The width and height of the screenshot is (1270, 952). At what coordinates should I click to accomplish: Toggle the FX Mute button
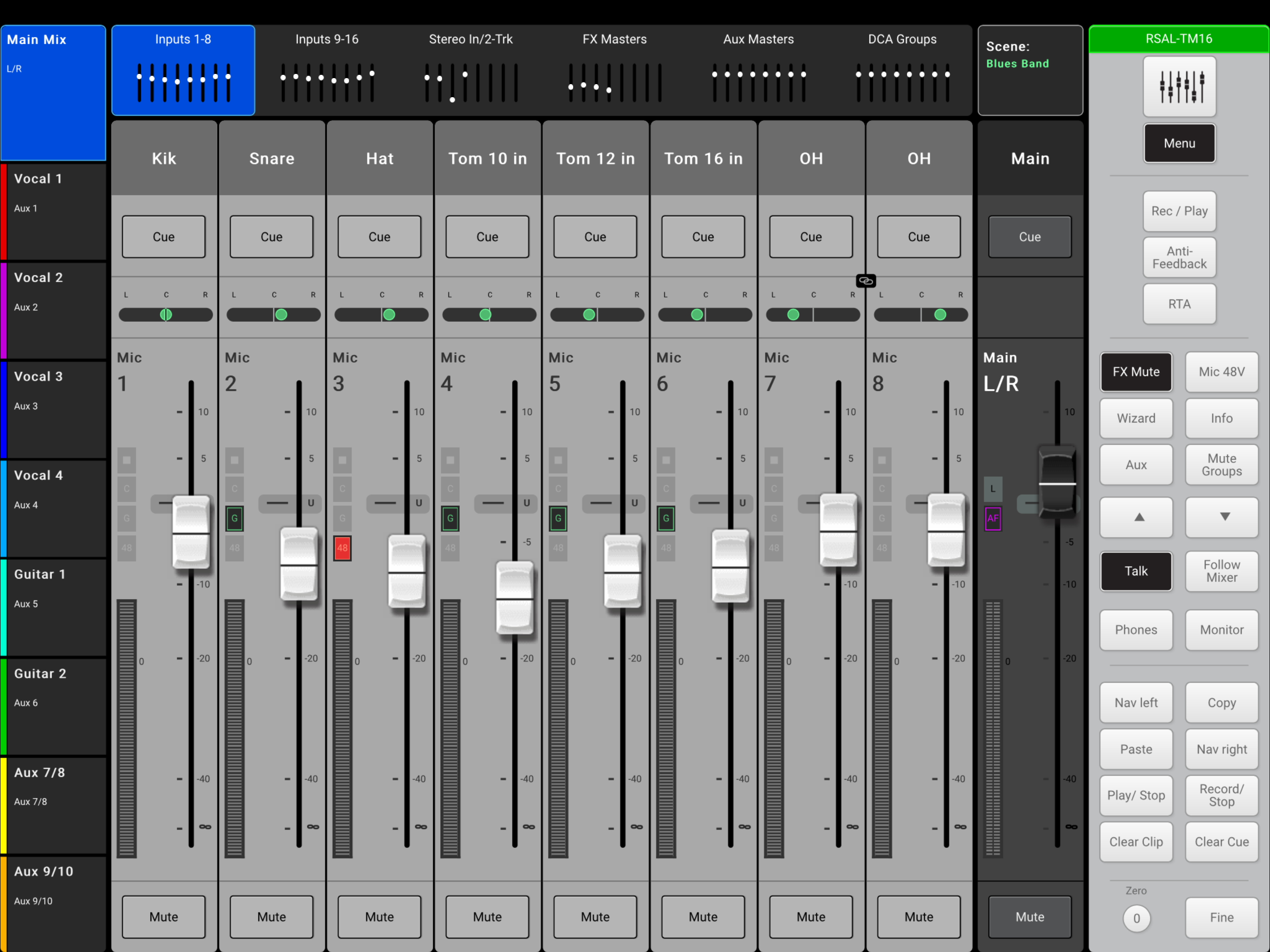pos(1136,371)
